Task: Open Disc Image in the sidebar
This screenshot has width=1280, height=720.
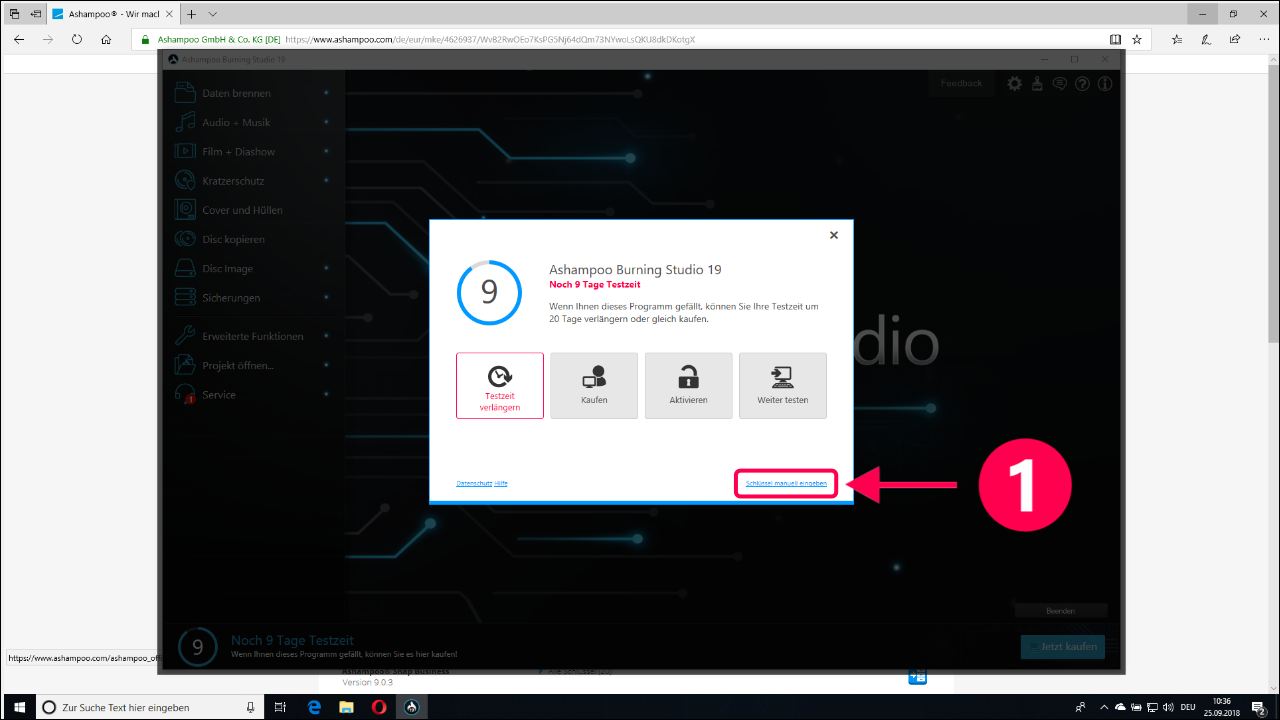Action: (252, 269)
